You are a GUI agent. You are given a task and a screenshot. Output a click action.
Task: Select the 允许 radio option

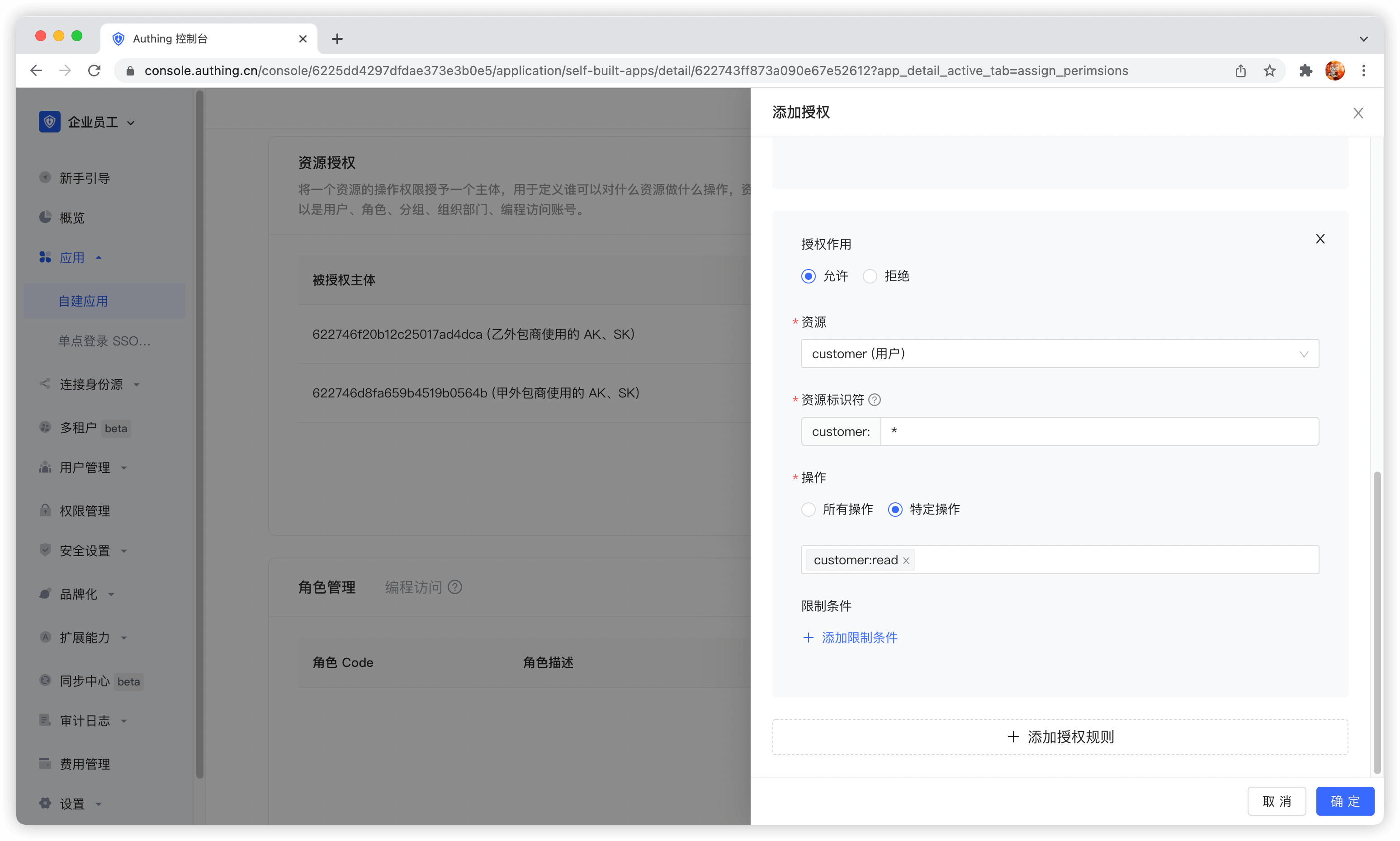pyautogui.click(x=808, y=277)
